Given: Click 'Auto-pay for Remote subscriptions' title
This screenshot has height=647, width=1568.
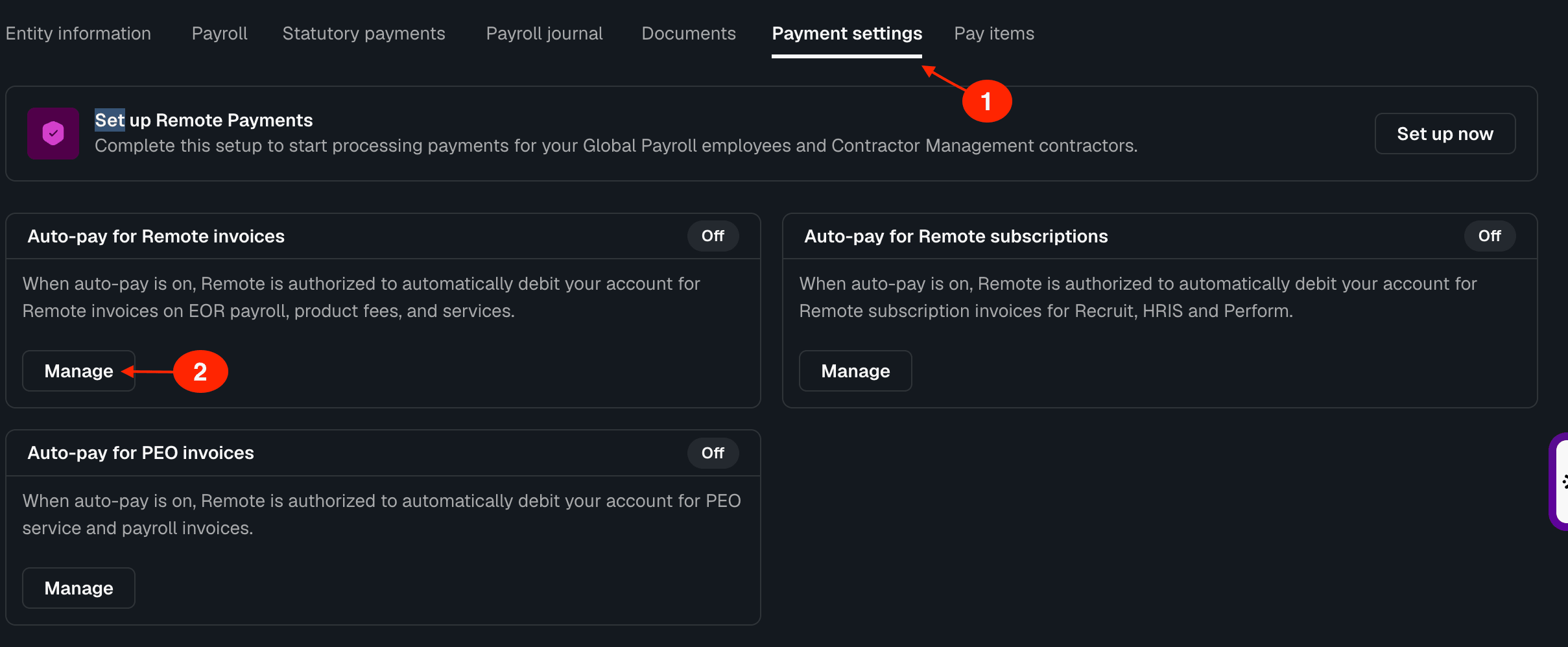Looking at the screenshot, I should point(956,236).
